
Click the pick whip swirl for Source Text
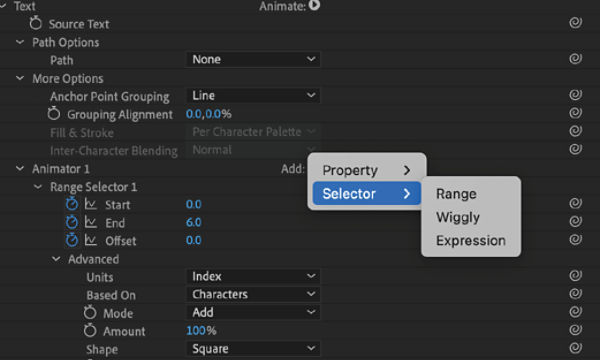[x=576, y=23]
